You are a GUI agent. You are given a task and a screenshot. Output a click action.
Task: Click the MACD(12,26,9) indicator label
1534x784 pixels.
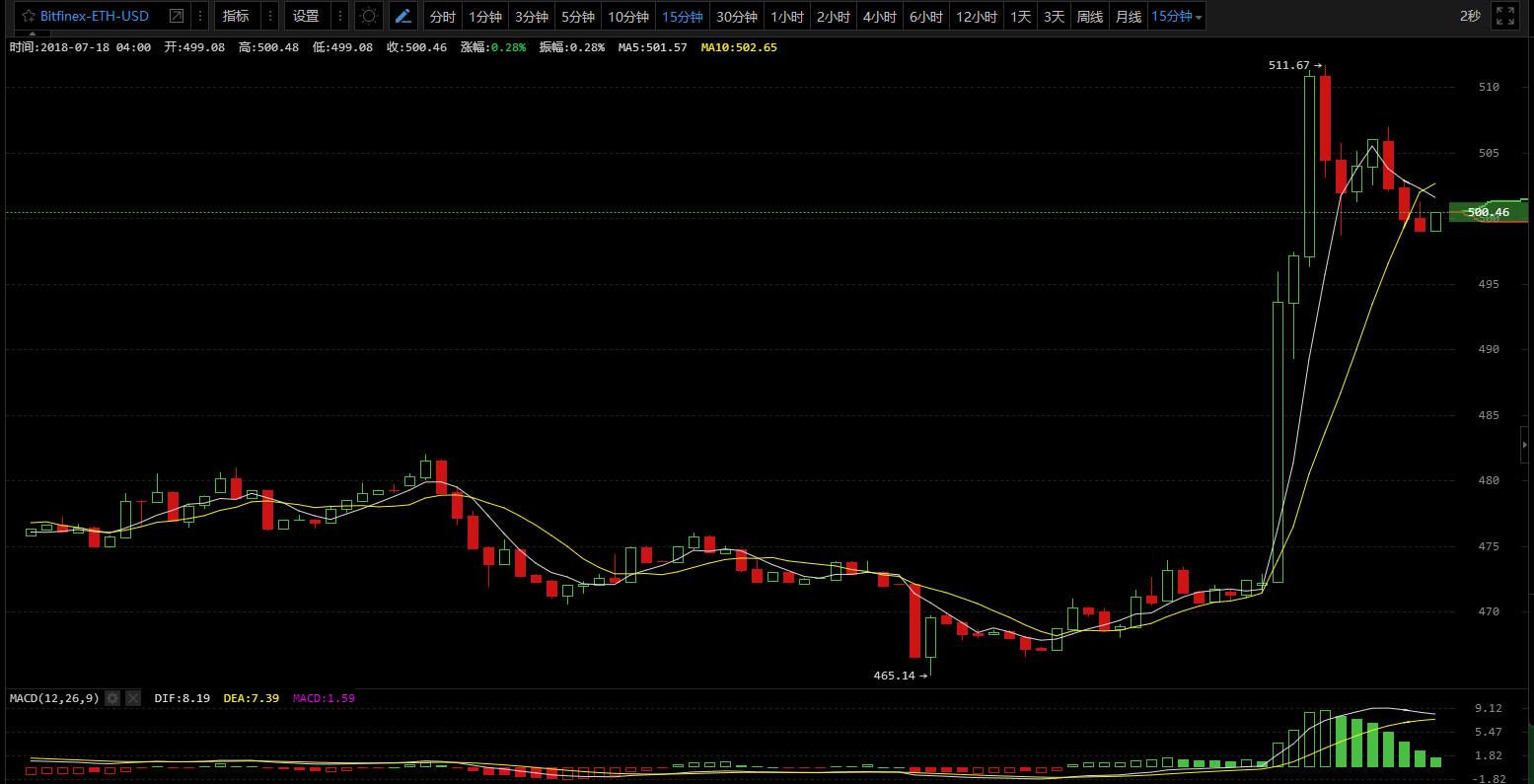coord(54,698)
